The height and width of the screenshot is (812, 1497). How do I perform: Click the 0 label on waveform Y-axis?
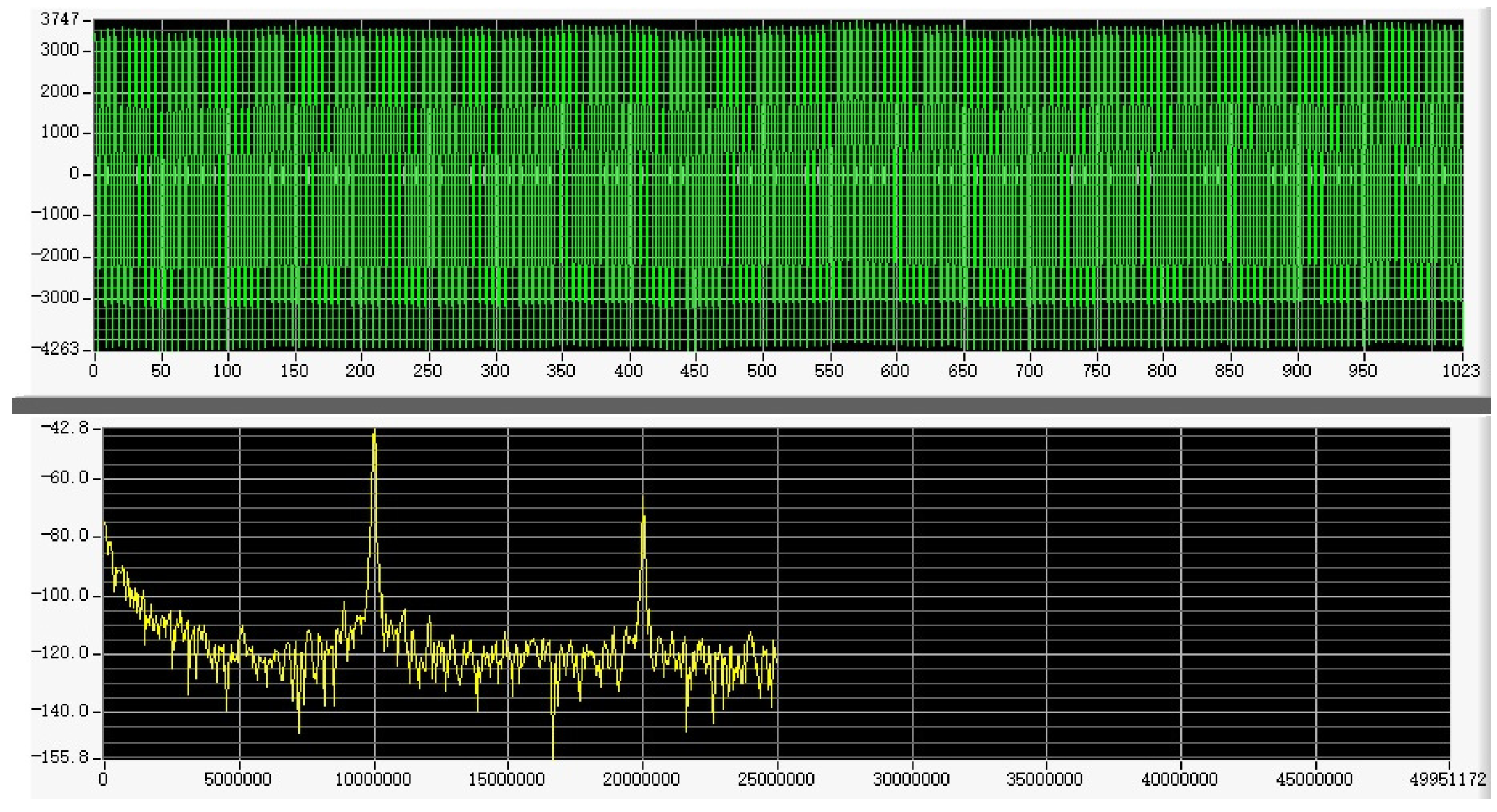tap(74, 174)
